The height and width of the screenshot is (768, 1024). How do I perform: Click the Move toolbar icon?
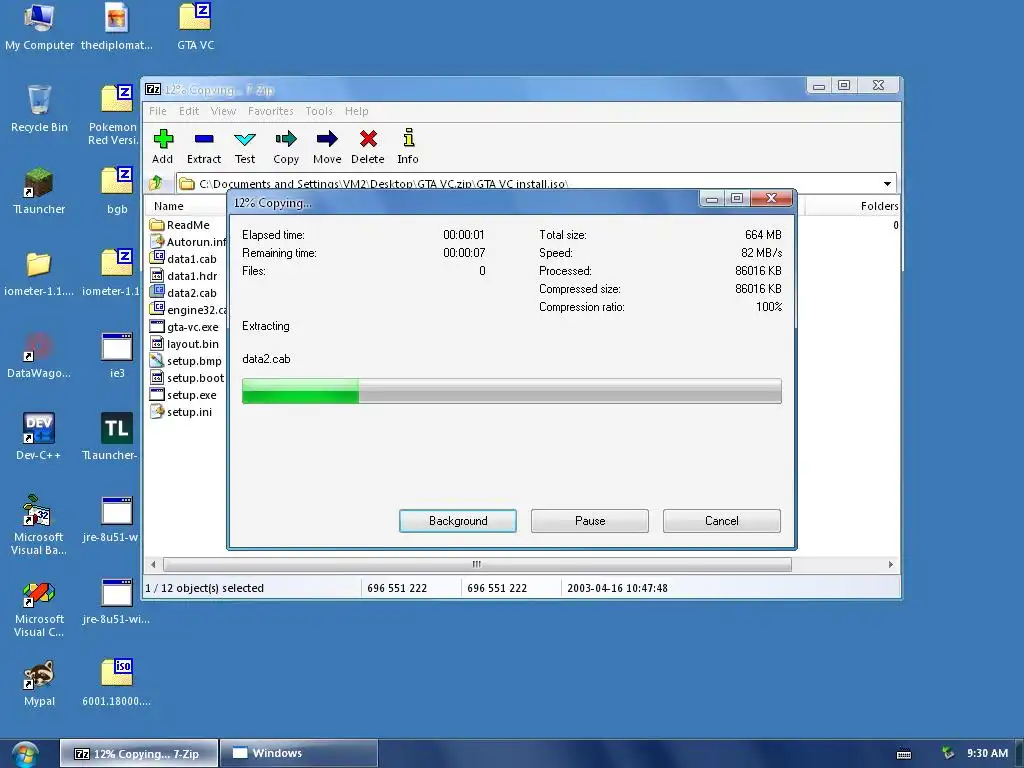point(327,146)
